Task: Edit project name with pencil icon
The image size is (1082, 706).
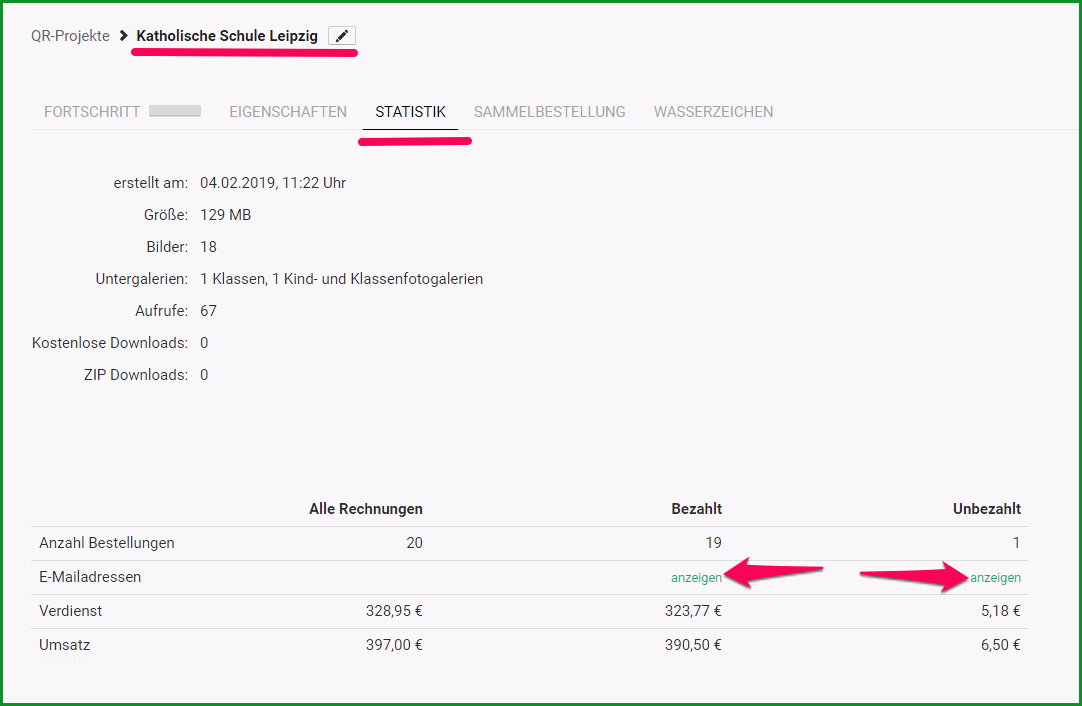Action: click(x=342, y=36)
